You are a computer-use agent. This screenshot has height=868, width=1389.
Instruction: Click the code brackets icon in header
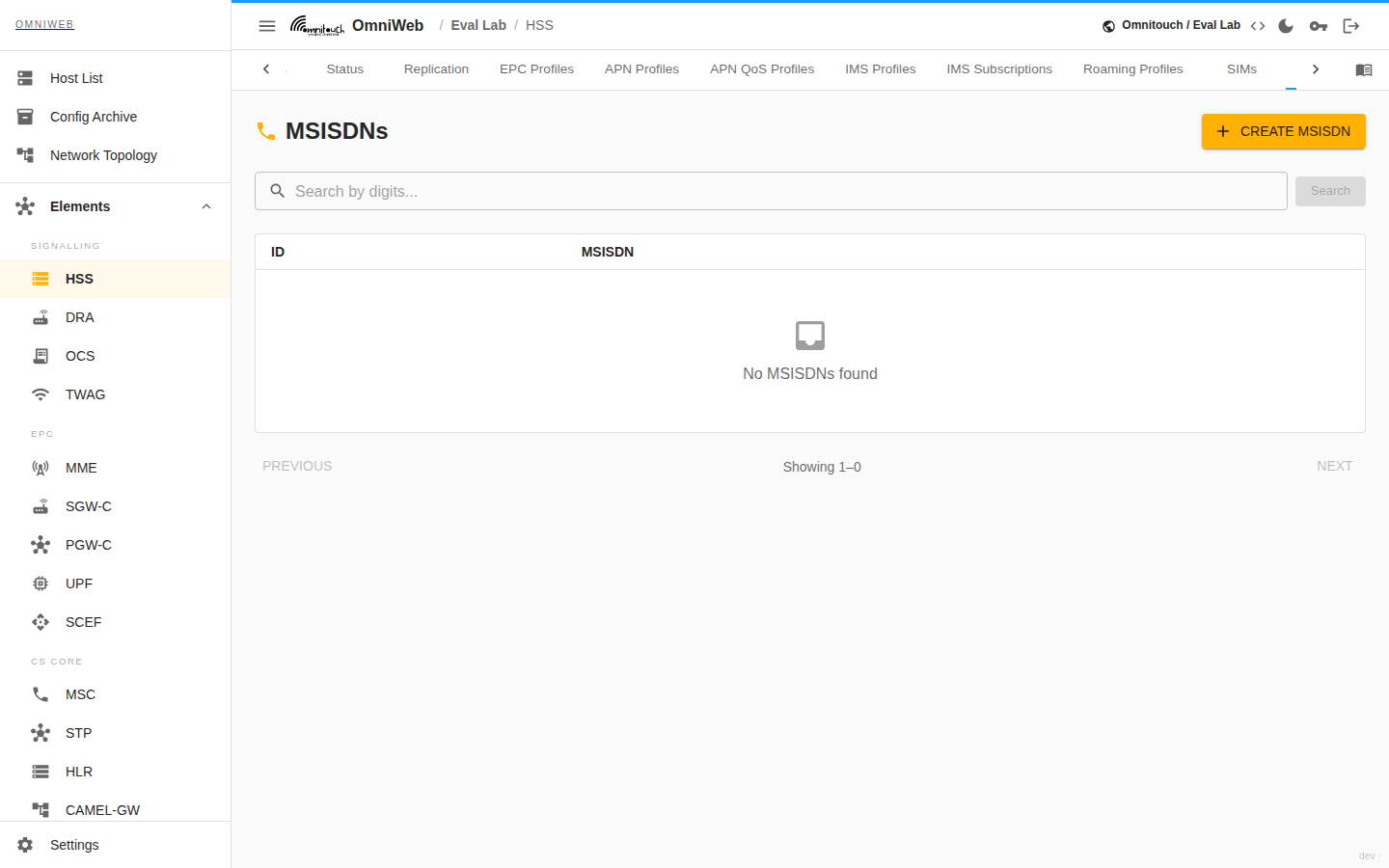click(1258, 26)
